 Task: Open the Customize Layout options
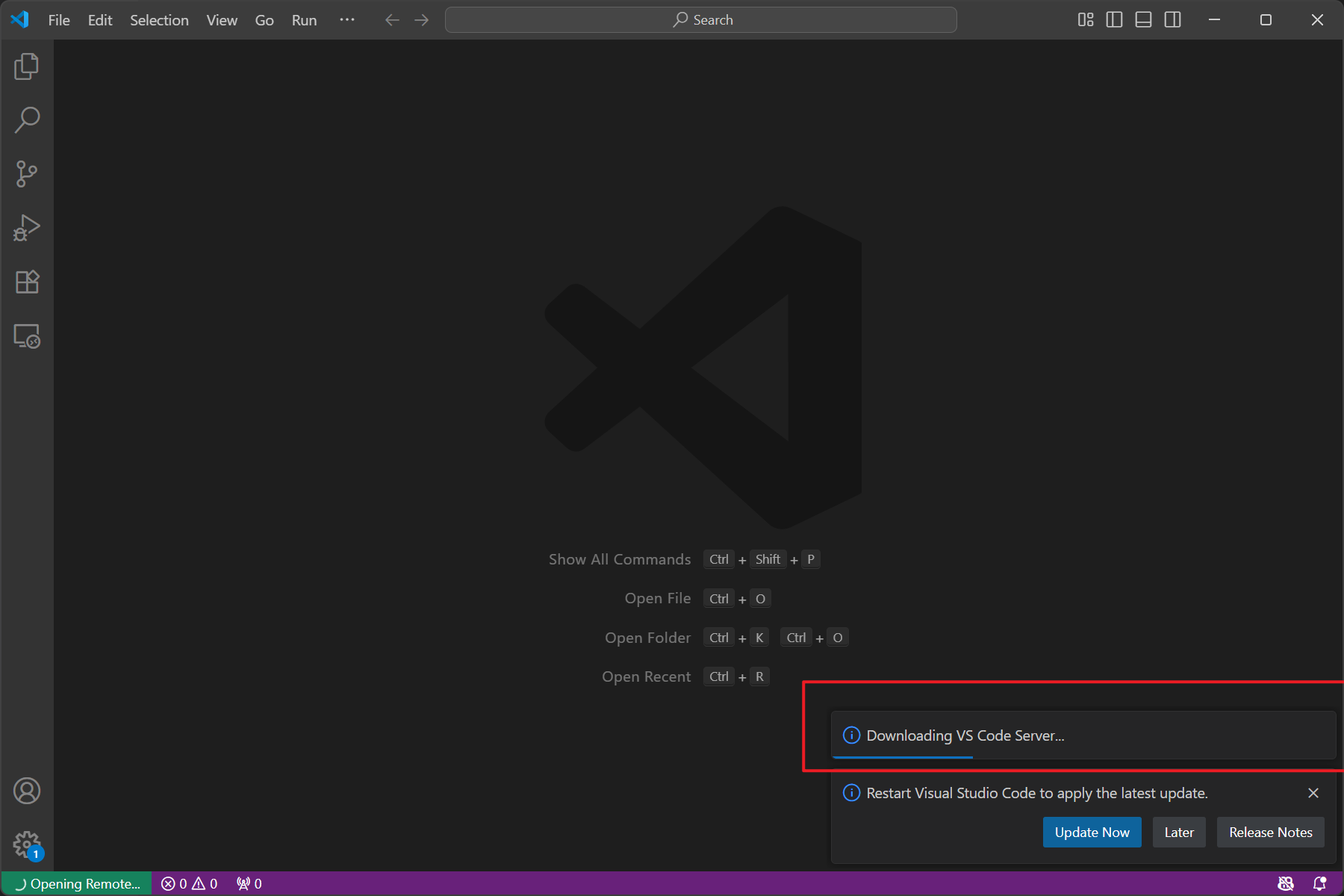tap(1085, 20)
